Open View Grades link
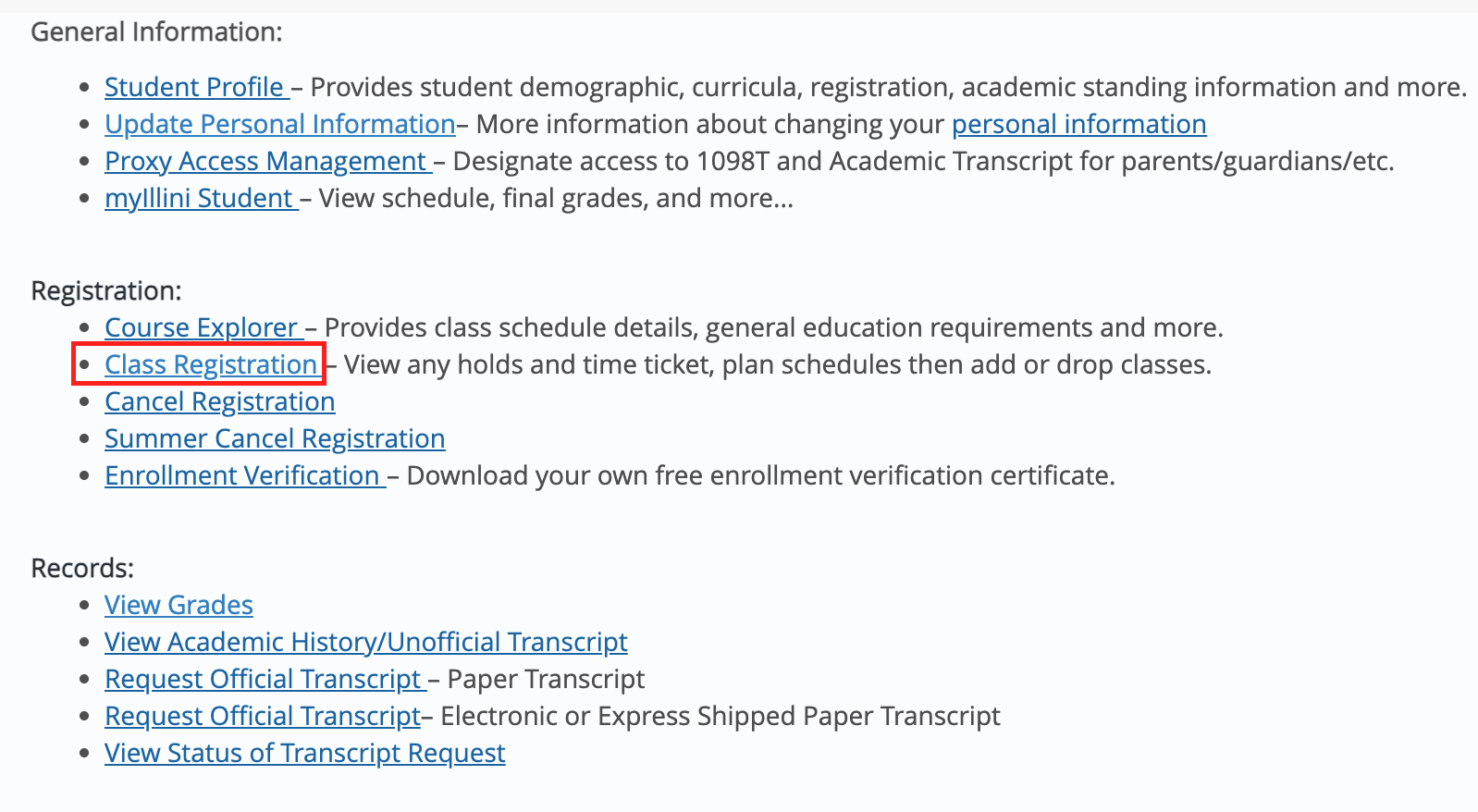1478x812 pixels. click(179, 605)
